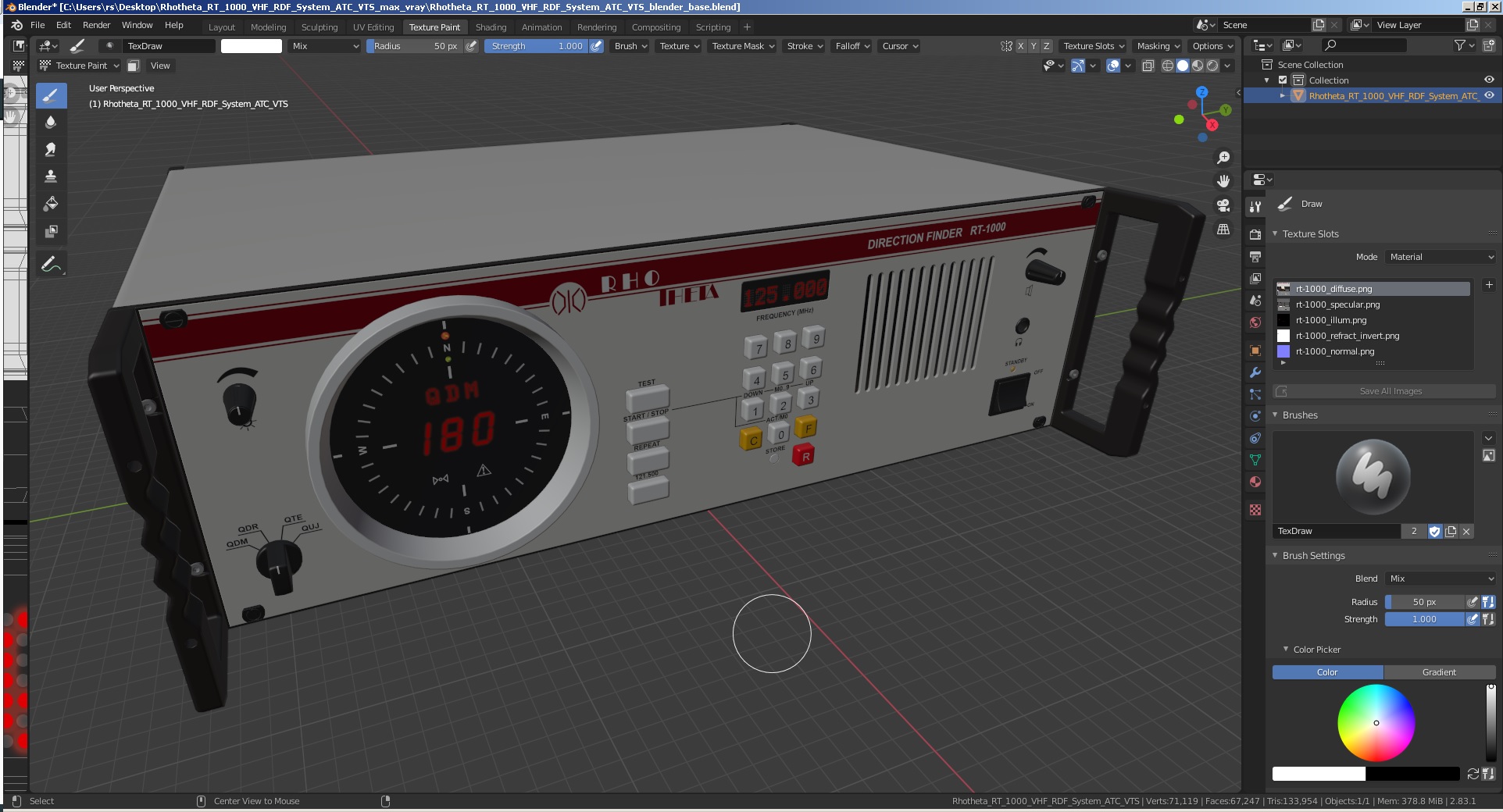
Task: Switch to the Sculpting workspace tab
Action: 320,27
